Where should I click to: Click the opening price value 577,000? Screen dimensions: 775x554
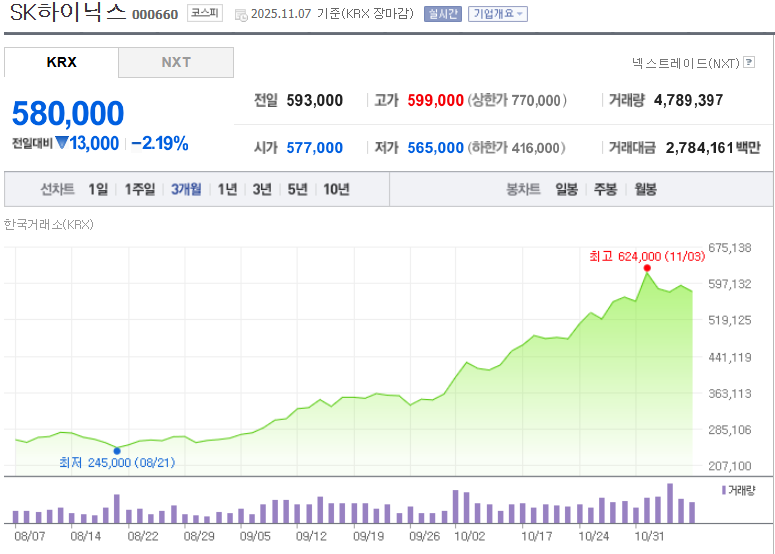pos(314,147)
